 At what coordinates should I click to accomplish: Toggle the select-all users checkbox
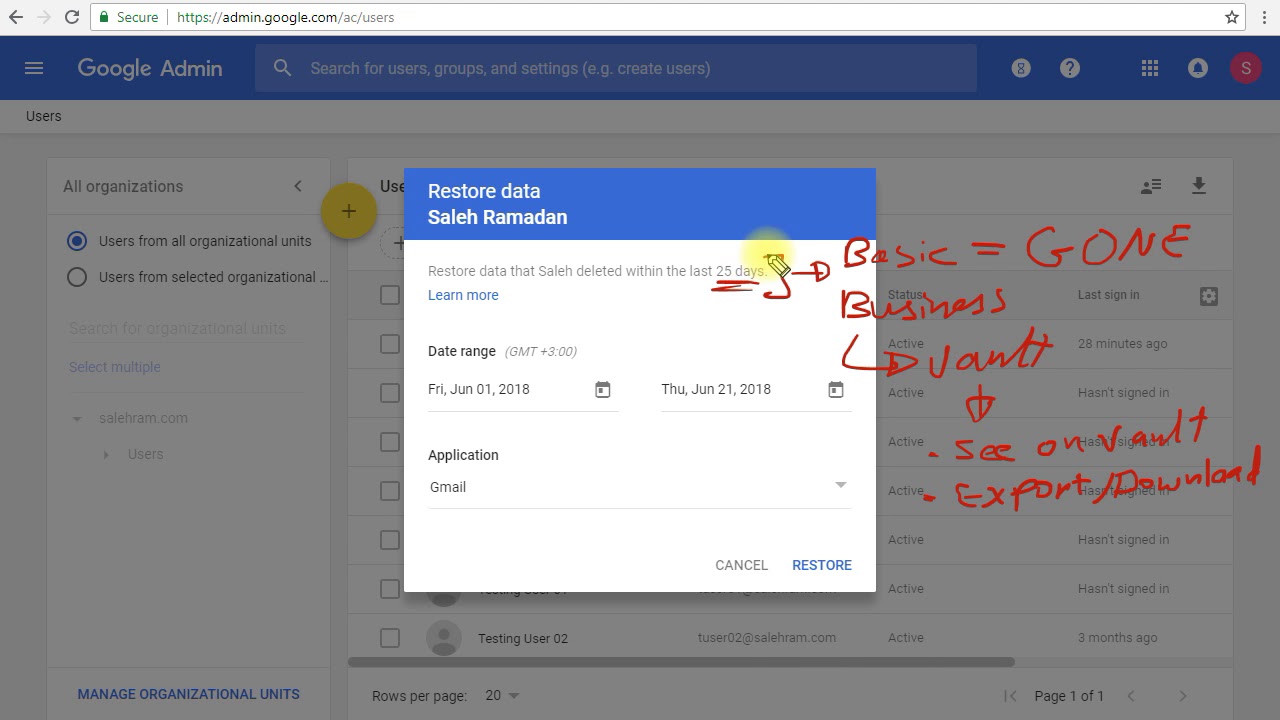(390, 295)
